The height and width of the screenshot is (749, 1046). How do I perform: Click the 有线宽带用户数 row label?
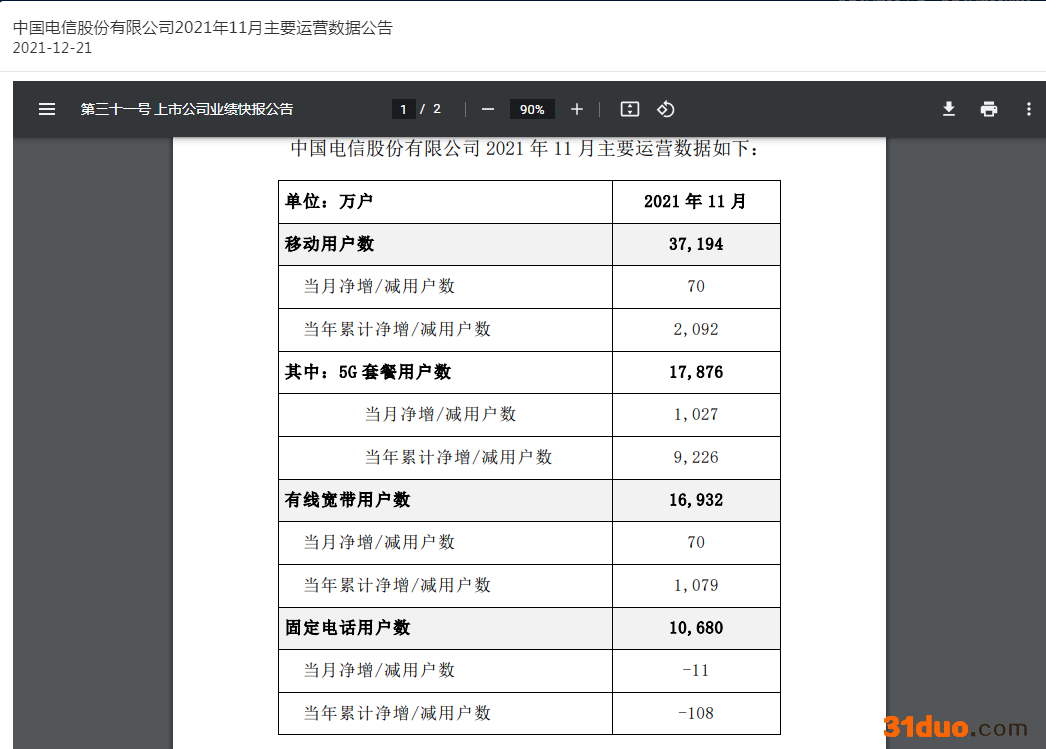tap(347, 500)
